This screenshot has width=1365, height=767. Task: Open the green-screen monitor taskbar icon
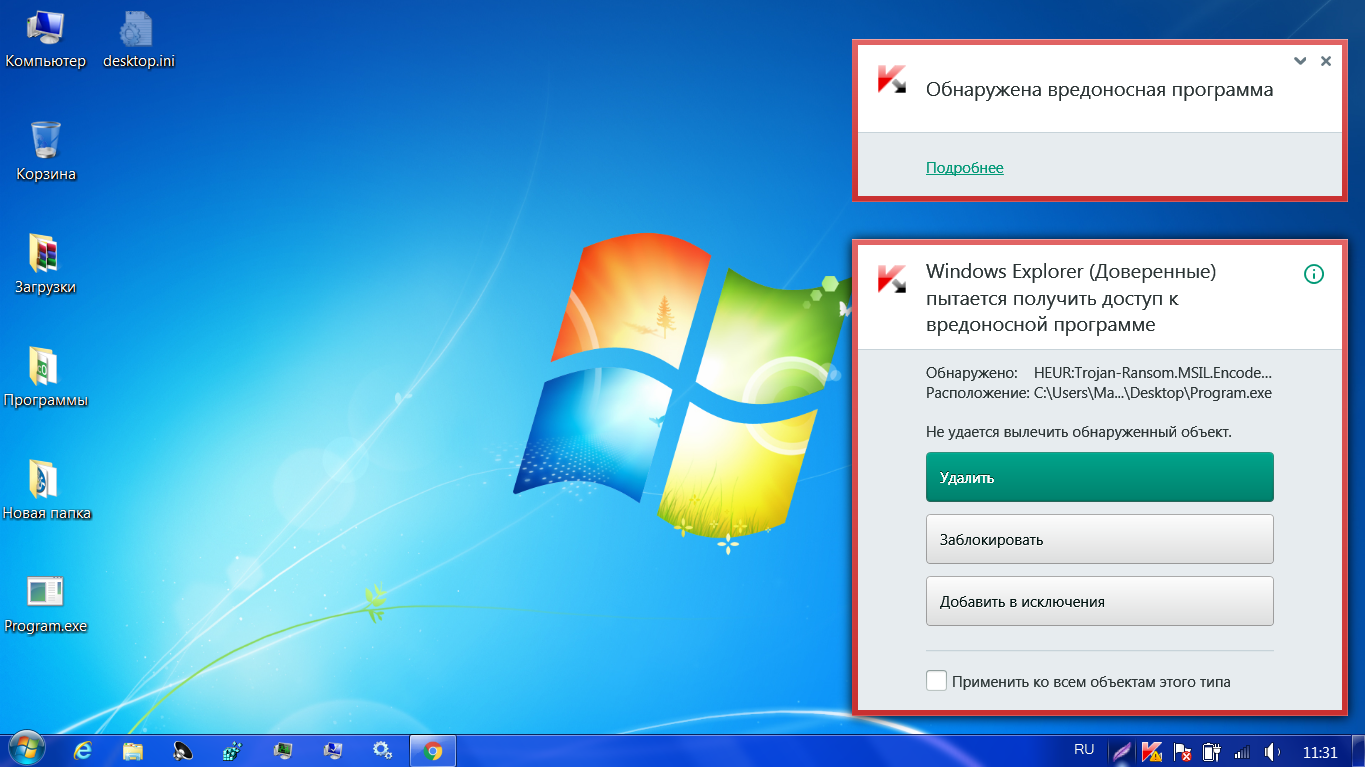[x=283, y=751]
